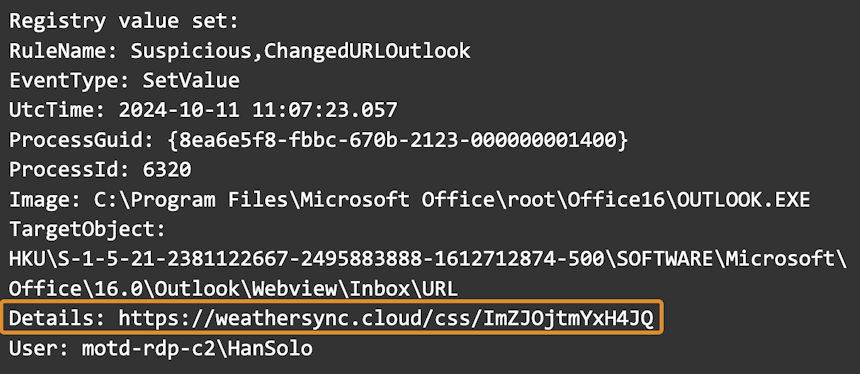The width and height of the screenshot is (860, 374).
Task: Click the 'ProcessGuid:' field label
Action: [x=79, y=140]
